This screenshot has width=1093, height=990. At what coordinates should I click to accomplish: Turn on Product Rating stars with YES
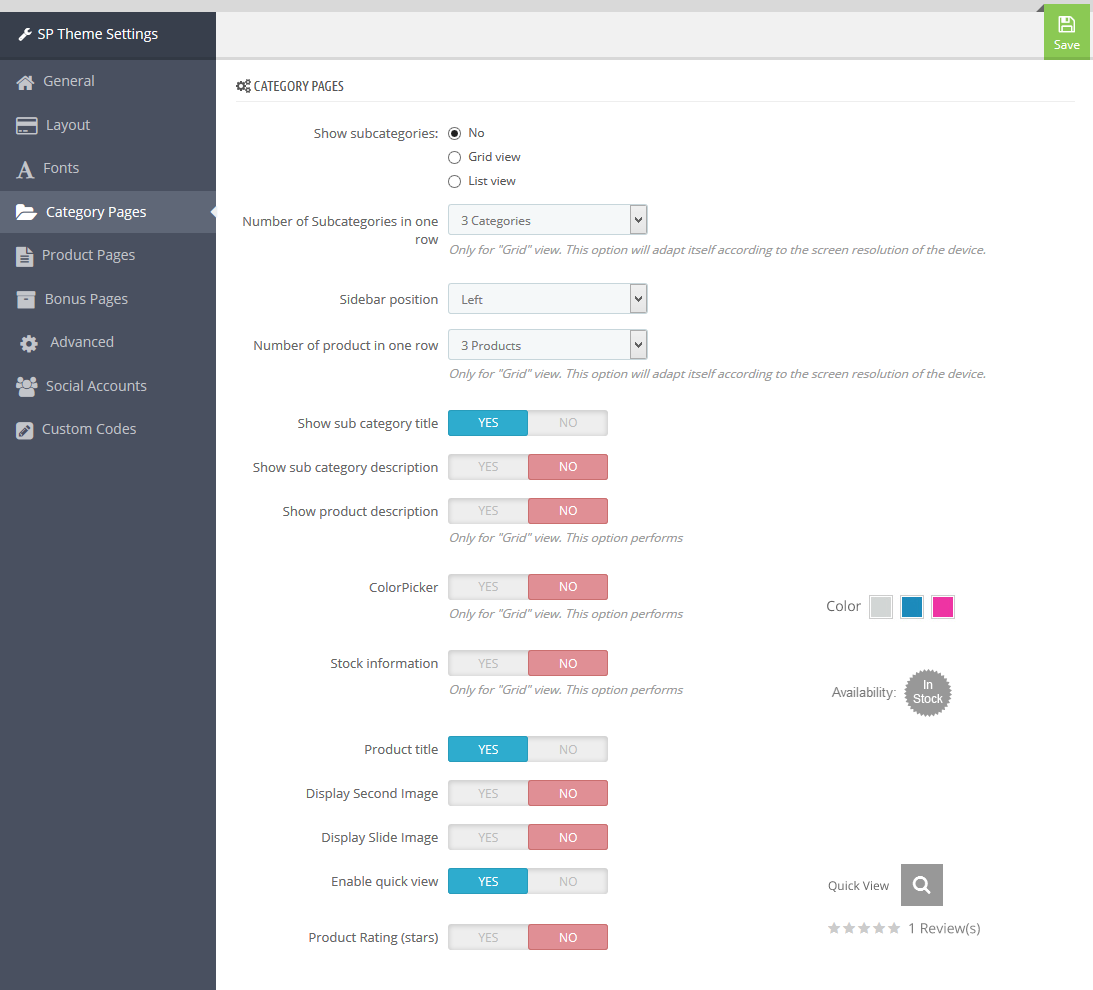click(488, 937)
